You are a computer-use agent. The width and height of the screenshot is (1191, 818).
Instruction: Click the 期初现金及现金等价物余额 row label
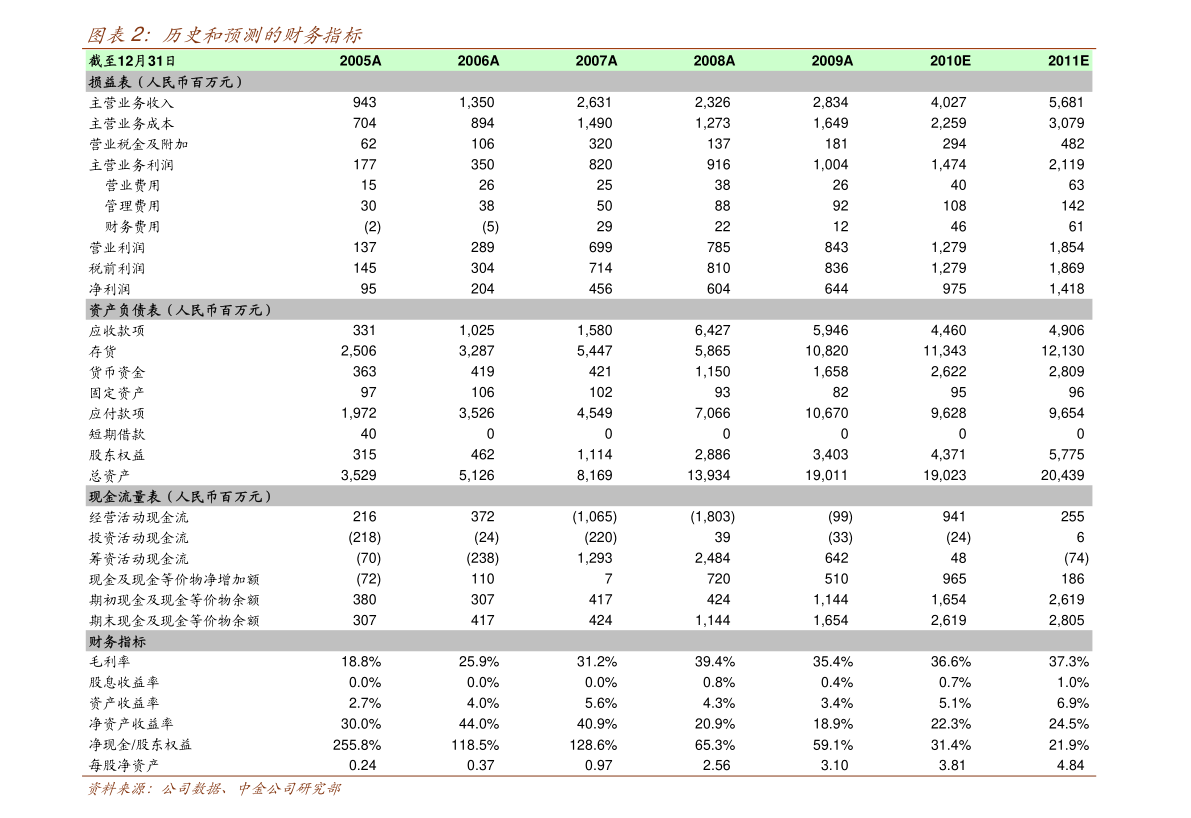click(x=174, y=600)
